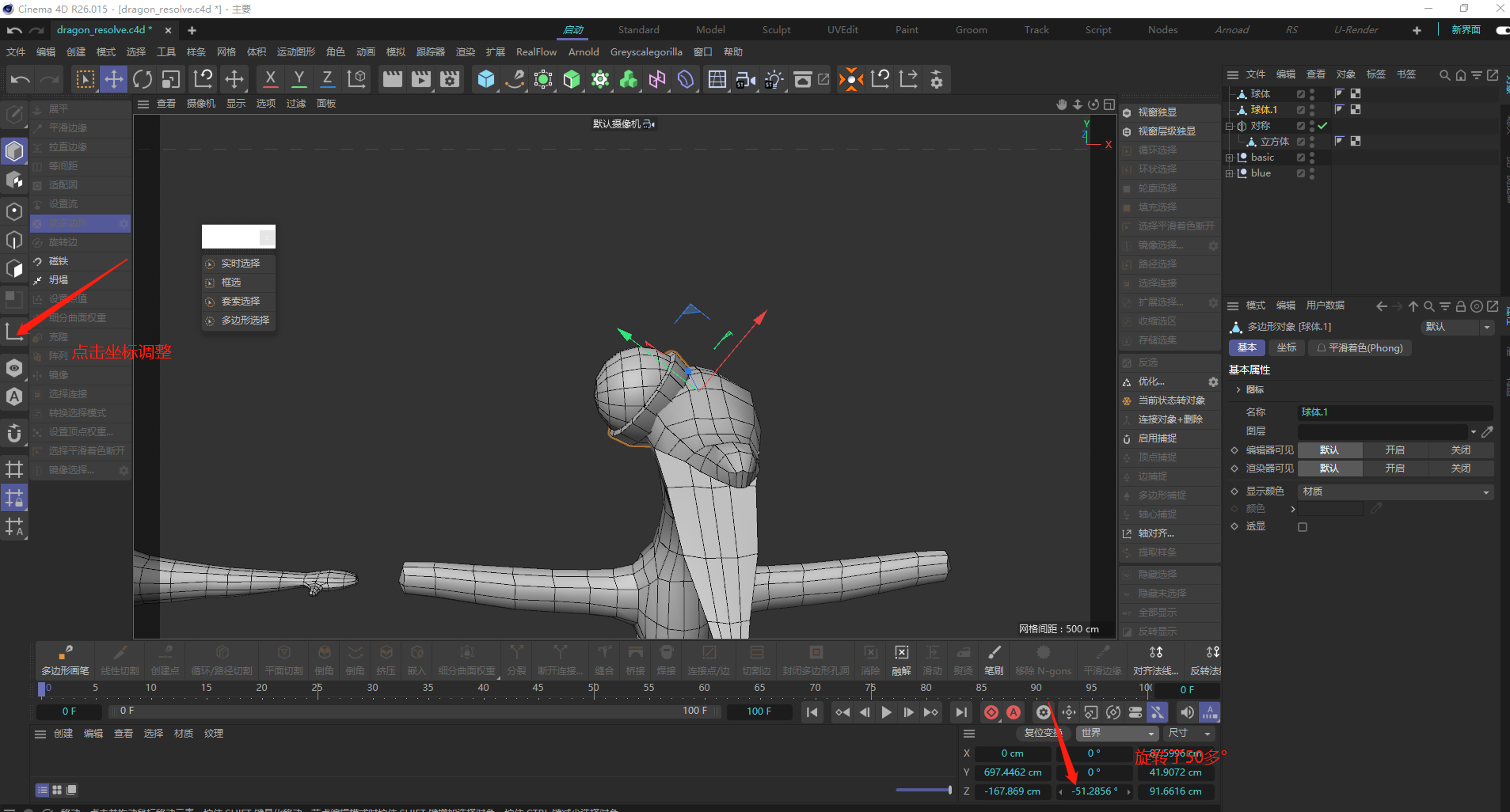This screenshot has height=812, width=1510.
Task: Add a Cube primitive from the toolbar
Action: [486, 79]
